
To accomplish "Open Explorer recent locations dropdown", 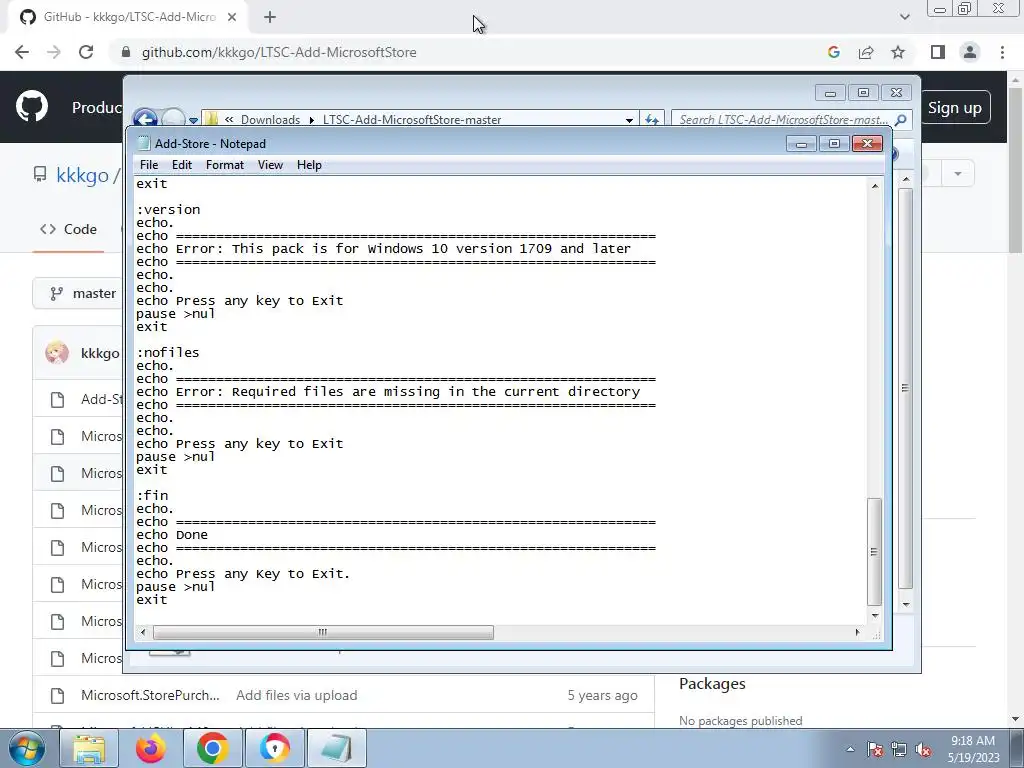I will click(193, 120).
